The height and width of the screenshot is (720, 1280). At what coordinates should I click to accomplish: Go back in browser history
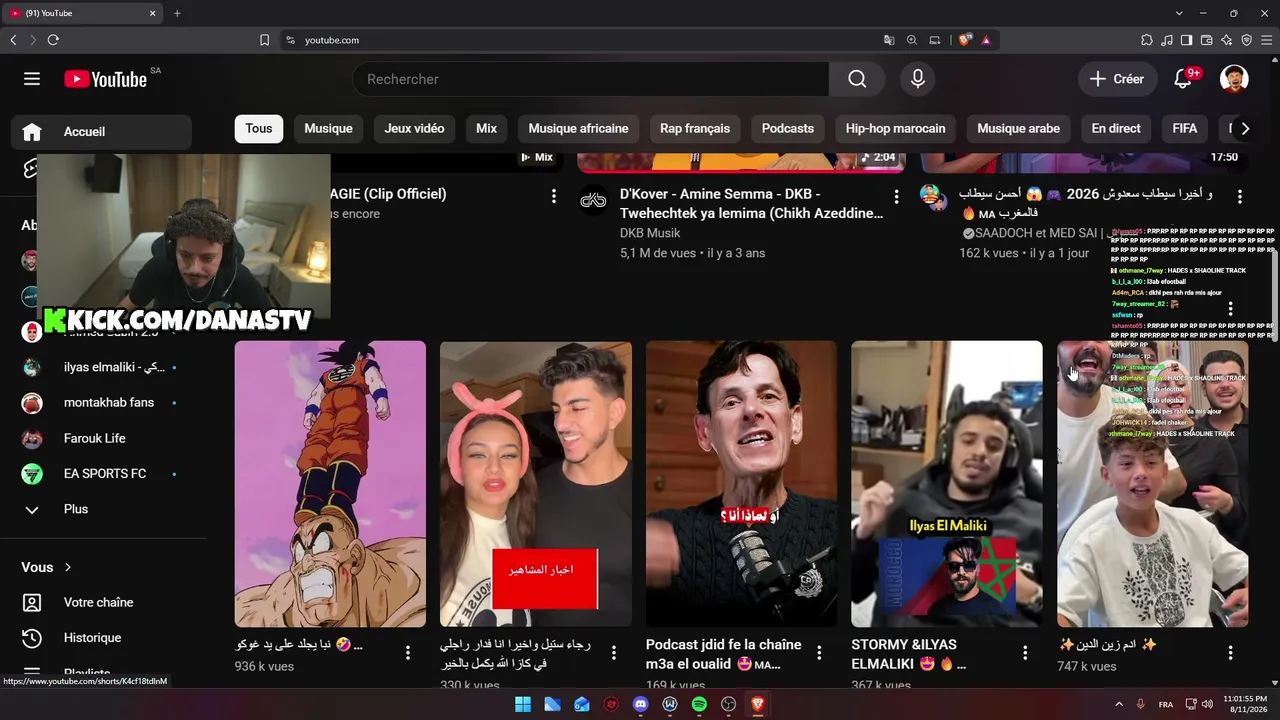13,40
